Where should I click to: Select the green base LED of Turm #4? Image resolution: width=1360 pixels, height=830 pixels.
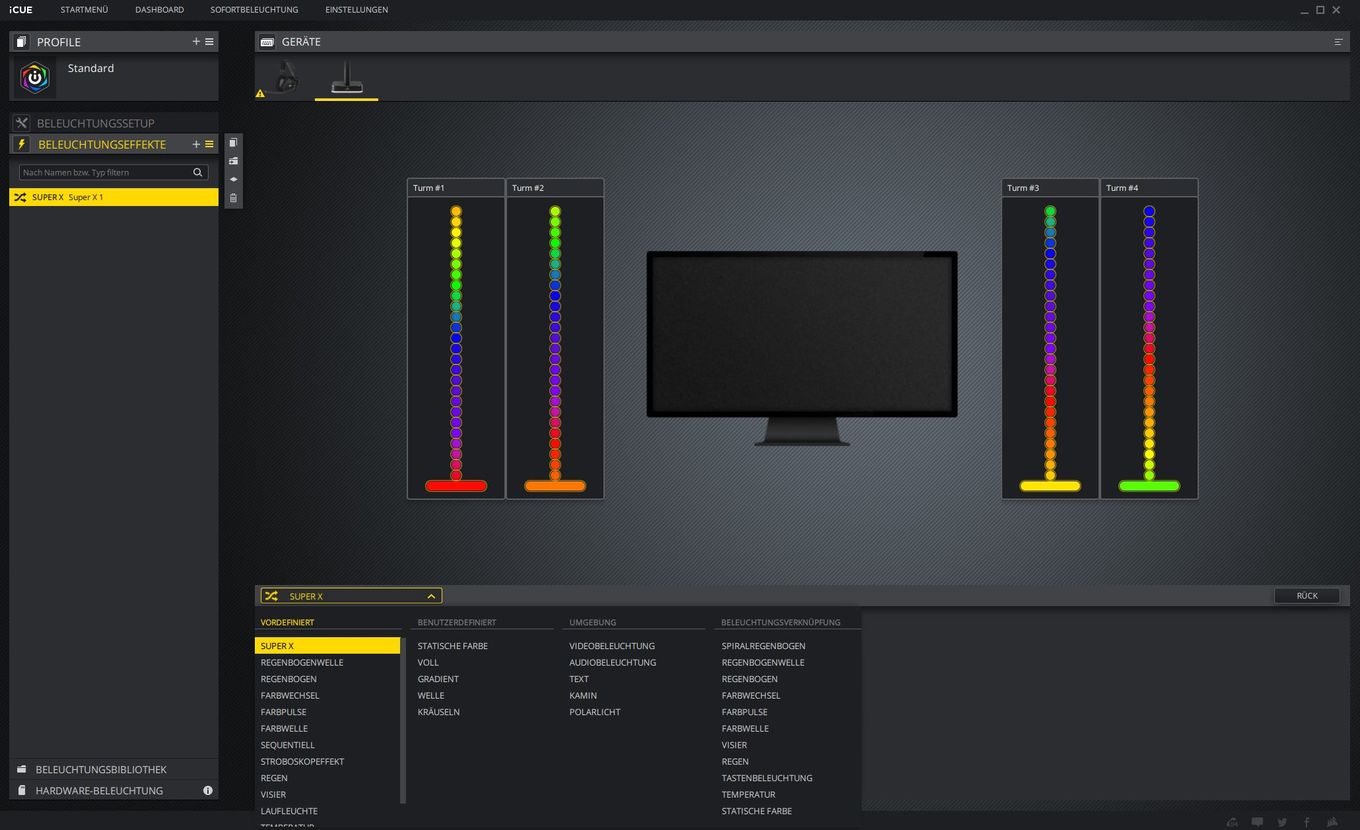[x=1149, y=486]
